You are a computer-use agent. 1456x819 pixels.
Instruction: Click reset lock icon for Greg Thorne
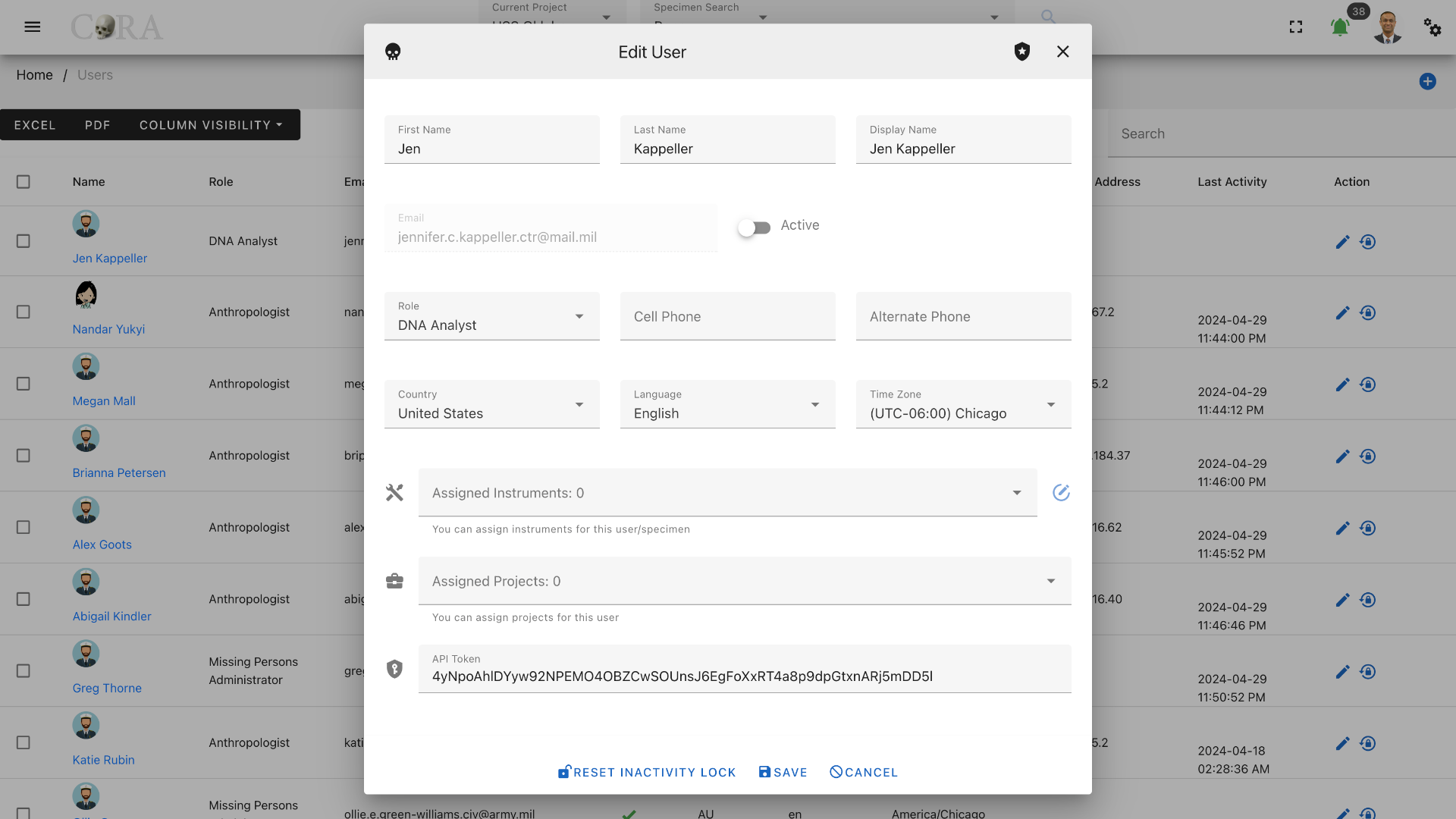(1368, 672)
